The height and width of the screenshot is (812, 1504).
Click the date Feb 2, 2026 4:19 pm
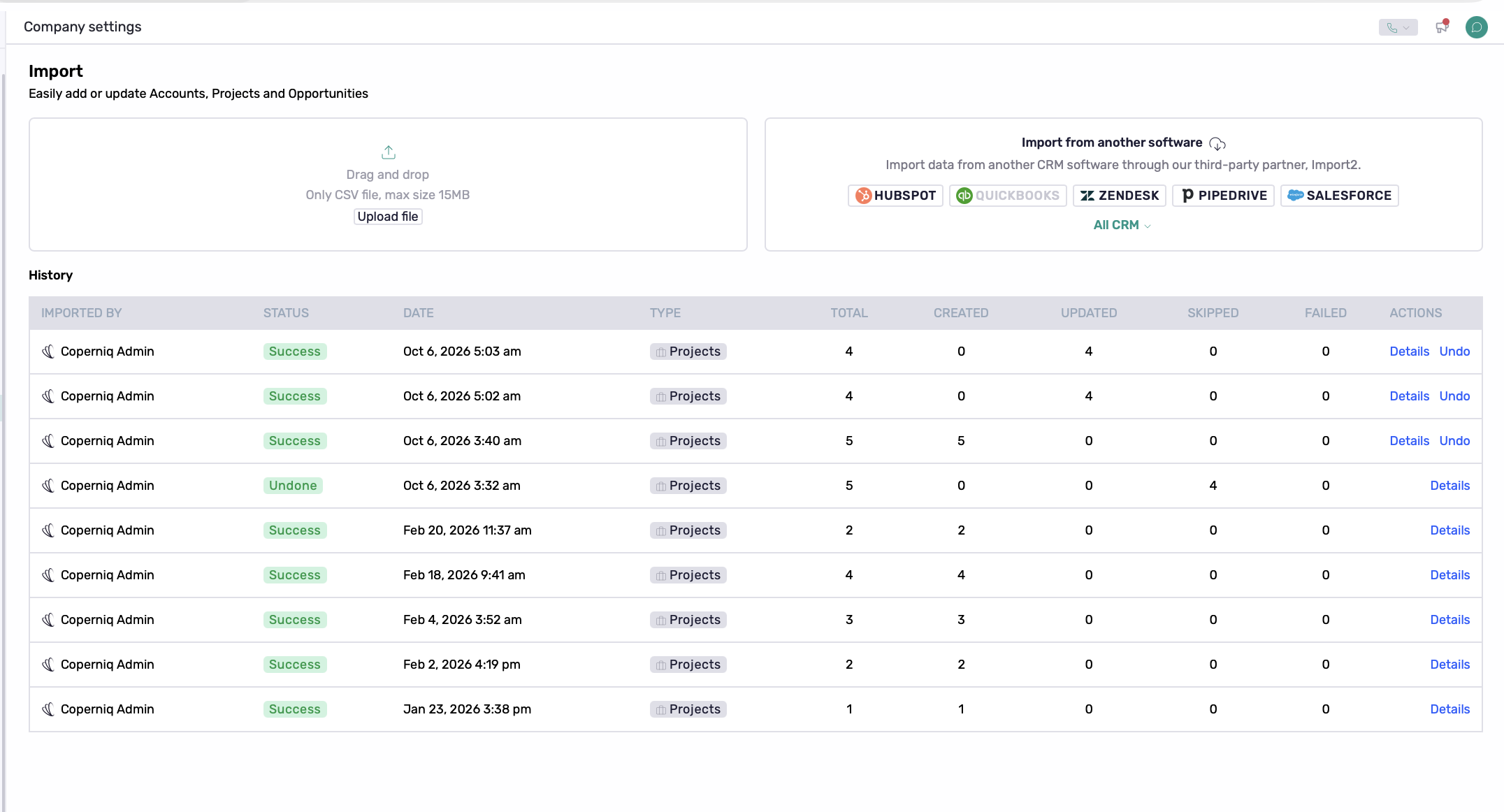(462, 665)
